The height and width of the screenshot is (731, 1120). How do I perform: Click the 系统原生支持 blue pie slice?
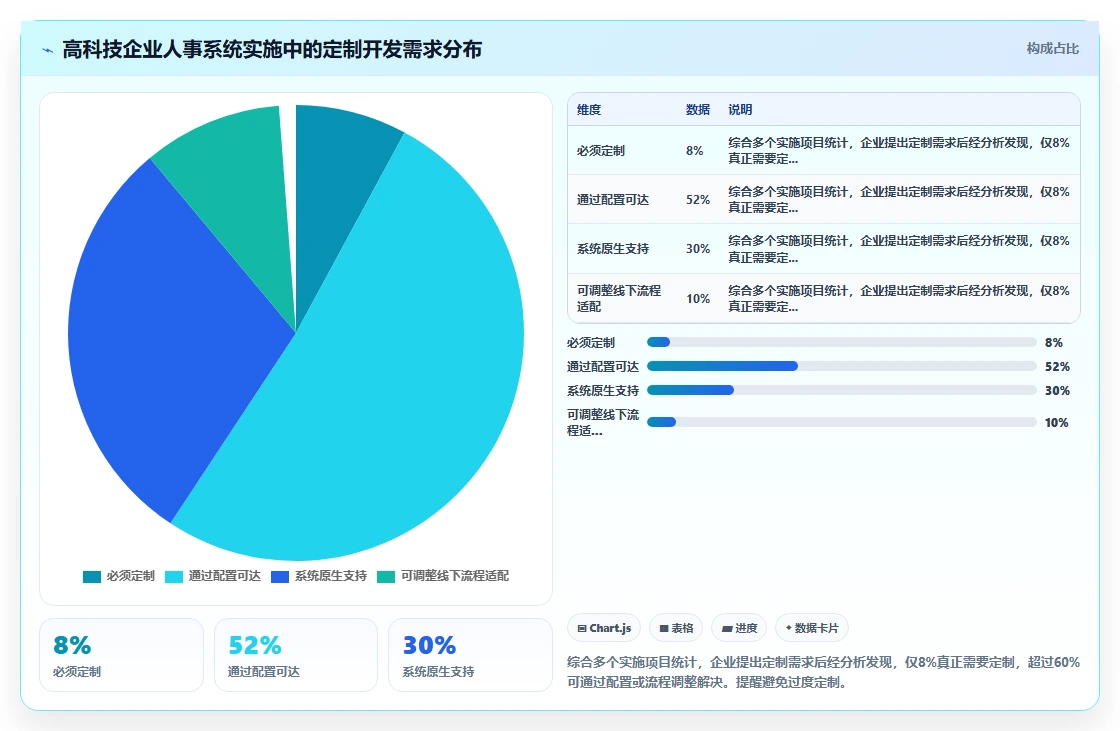coord(164,343)
